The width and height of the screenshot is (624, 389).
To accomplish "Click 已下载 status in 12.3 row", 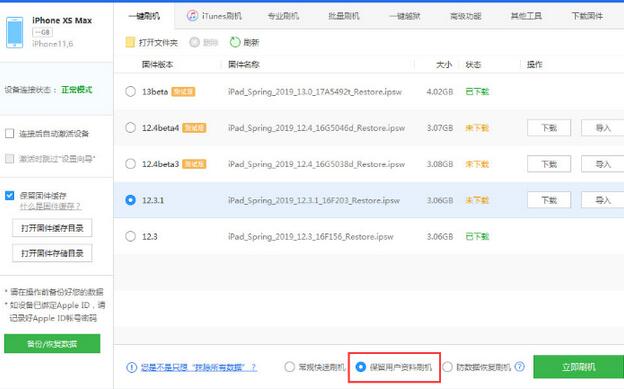I will tap(477, 237).
